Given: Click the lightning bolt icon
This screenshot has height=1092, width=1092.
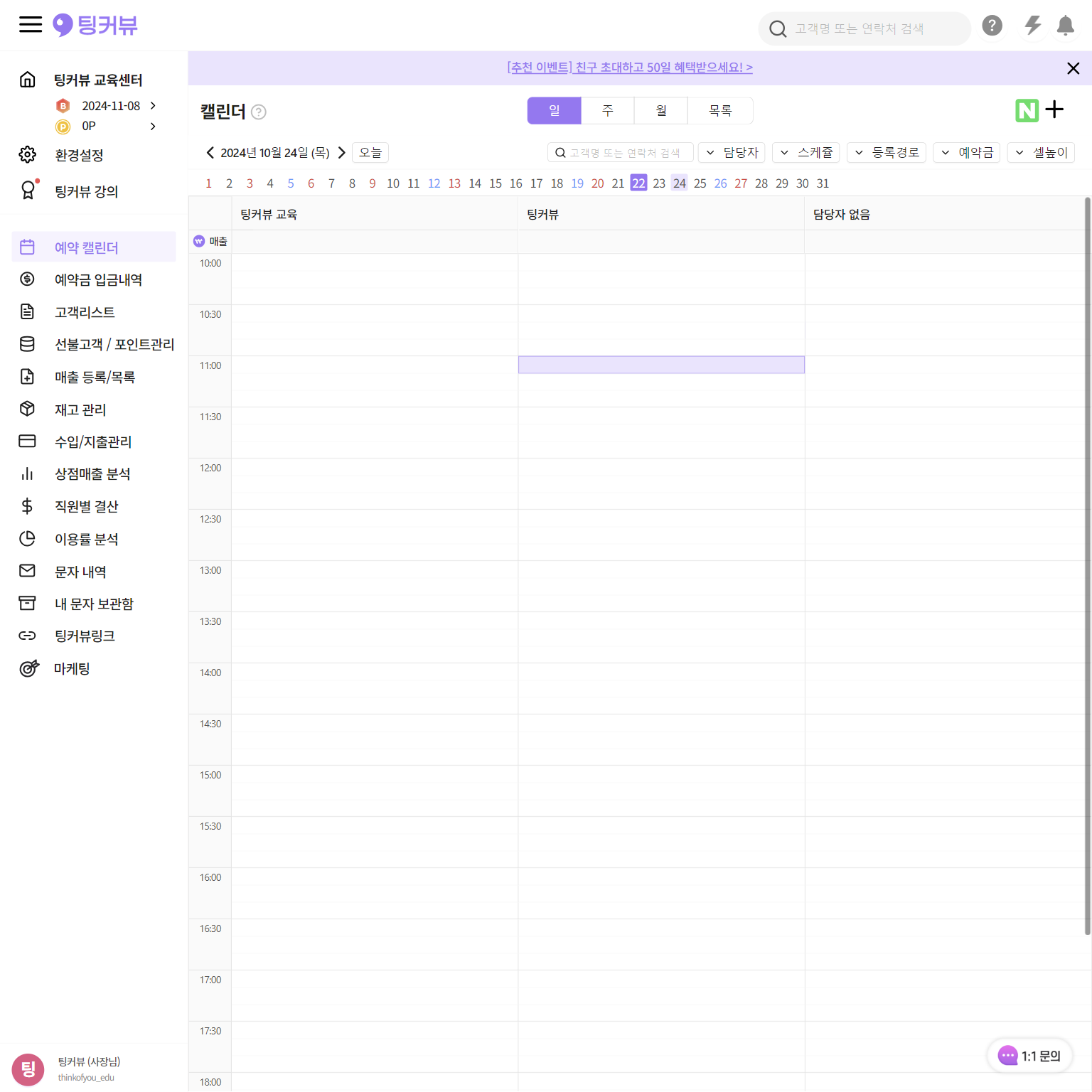Looking at the screenshot, I should (1032, 26).
